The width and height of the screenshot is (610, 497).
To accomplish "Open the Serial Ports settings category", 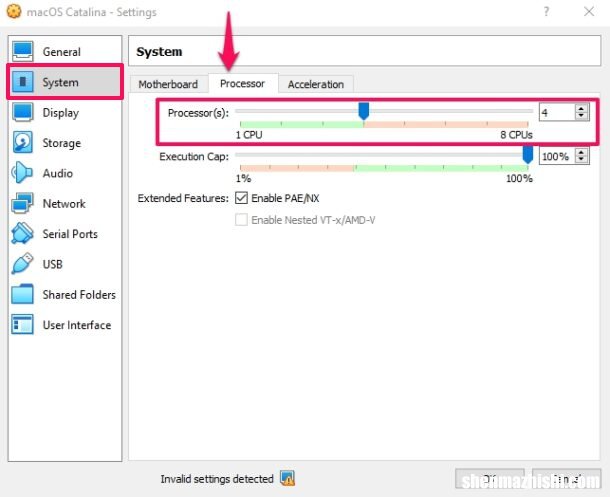I will pos(65,234).
